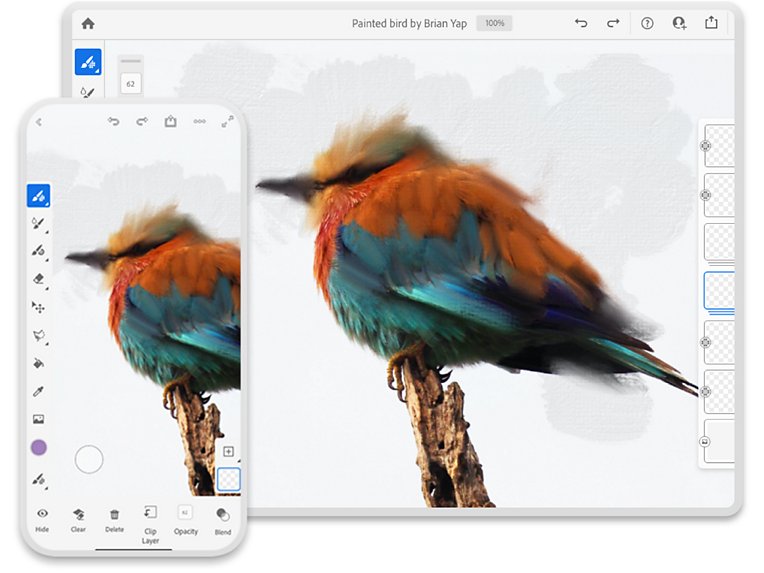Undo last action in tablet header

pos(581,23)
